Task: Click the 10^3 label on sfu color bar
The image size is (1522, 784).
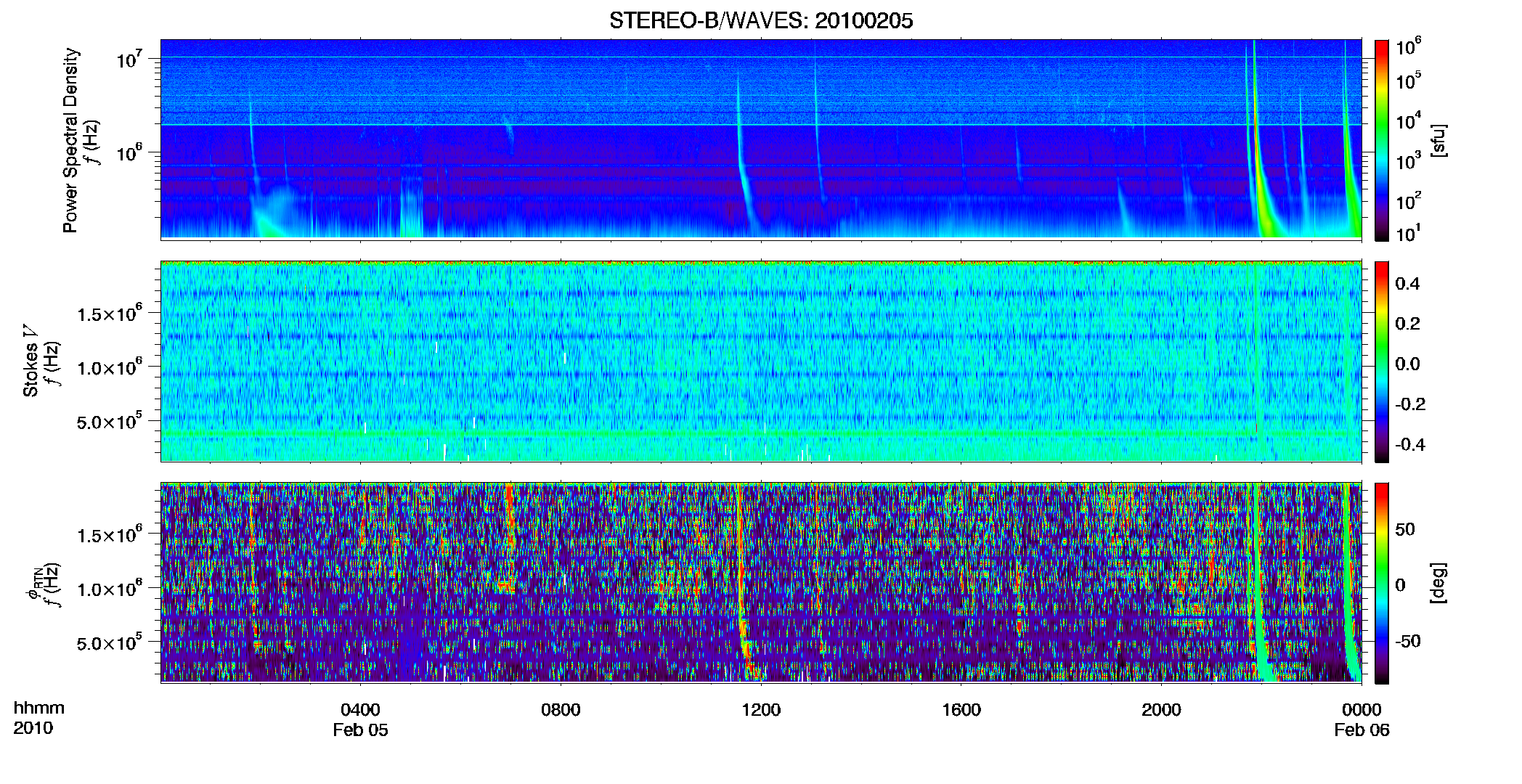Action: click(1409, 160)
